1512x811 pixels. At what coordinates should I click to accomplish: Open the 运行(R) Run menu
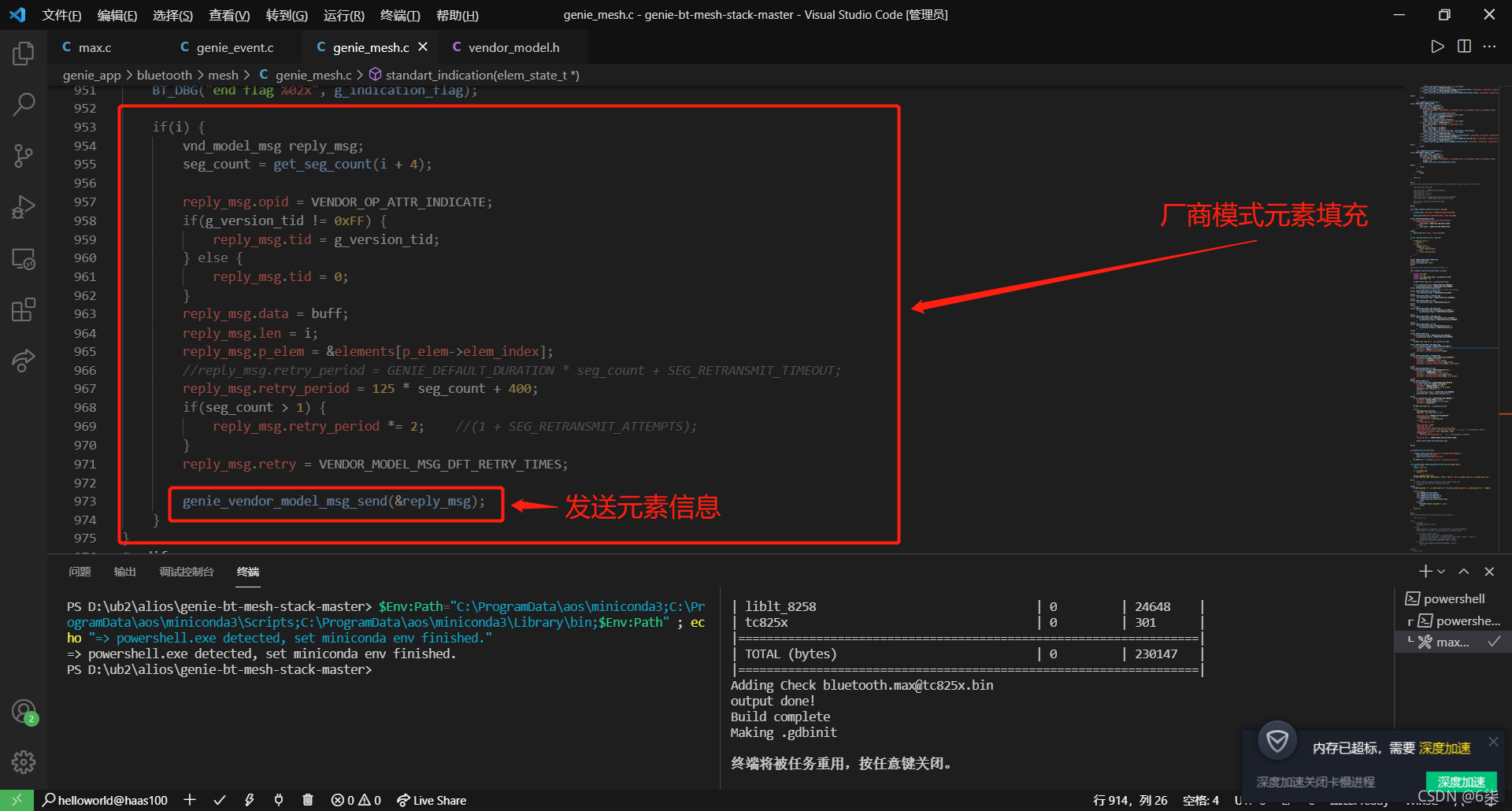(x=344, y=15)
